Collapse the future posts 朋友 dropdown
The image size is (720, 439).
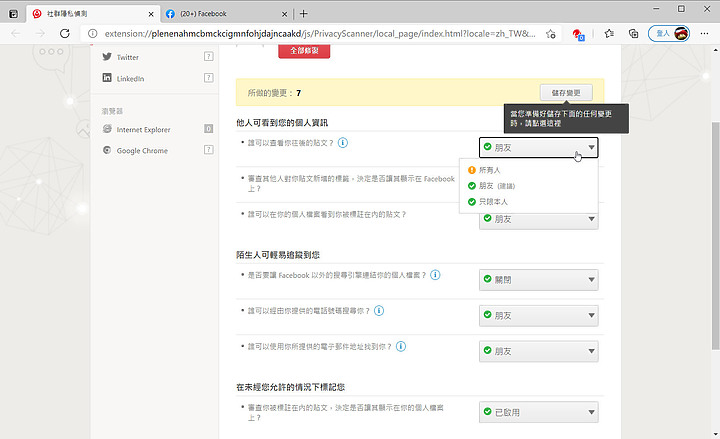pyautogui.click(x=539, y=147)
